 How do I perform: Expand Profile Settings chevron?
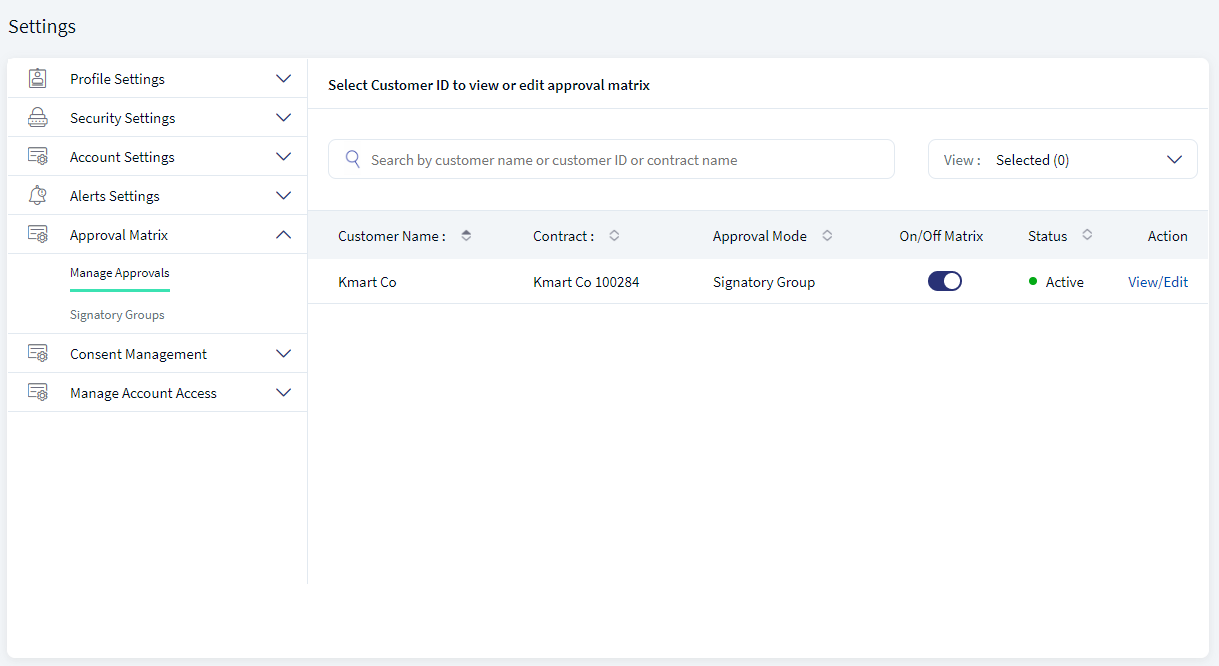point(283,78)
